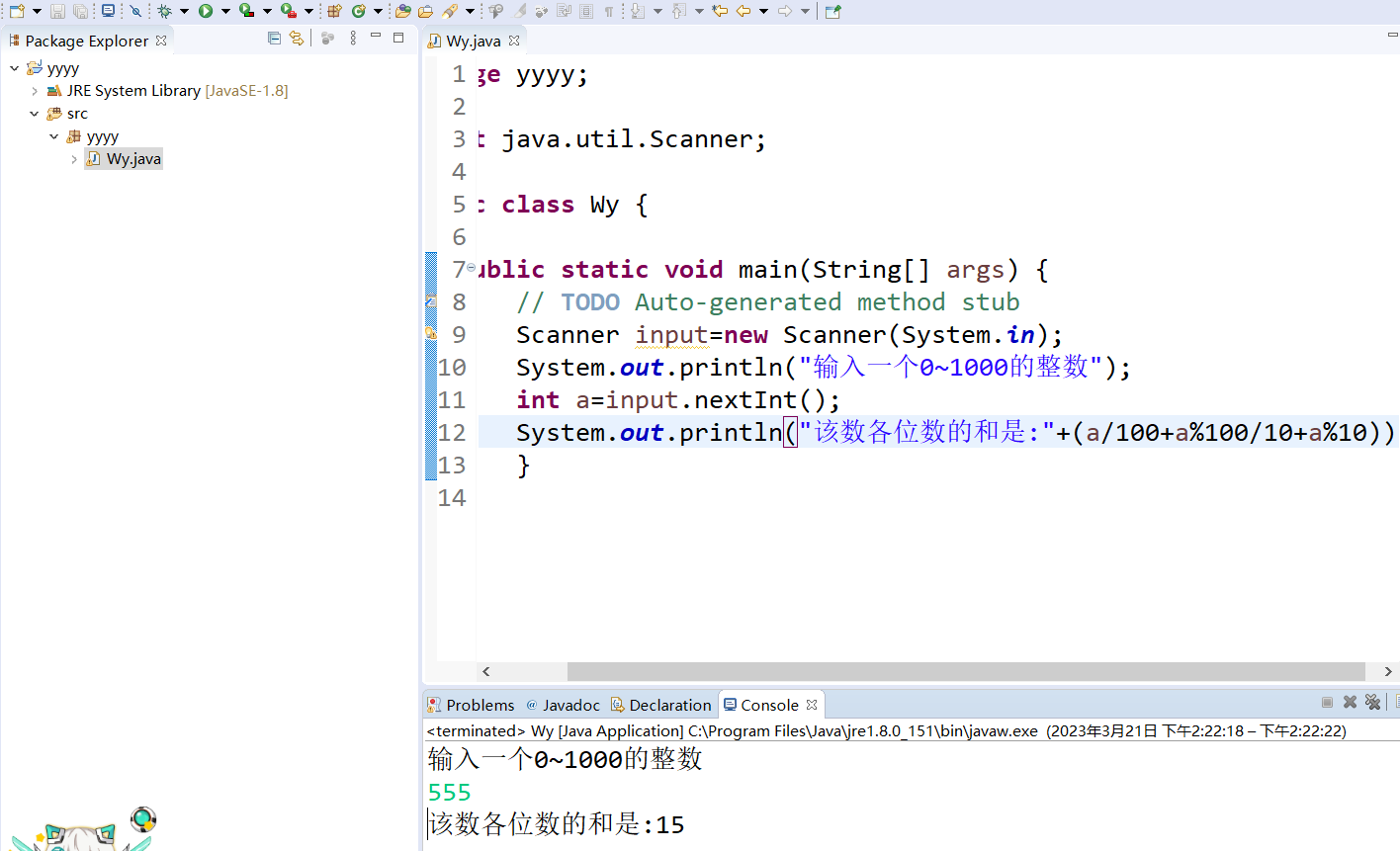Expand the Wy.java file node
Image resolution: width=1400 pixels, height=851 pixels.
pos(74,159)
